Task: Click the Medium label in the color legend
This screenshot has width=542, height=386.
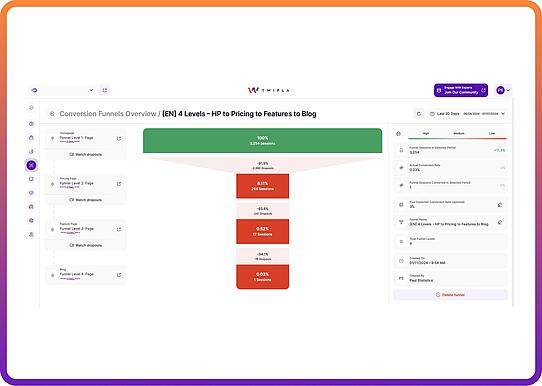Action: click(459, 133)
